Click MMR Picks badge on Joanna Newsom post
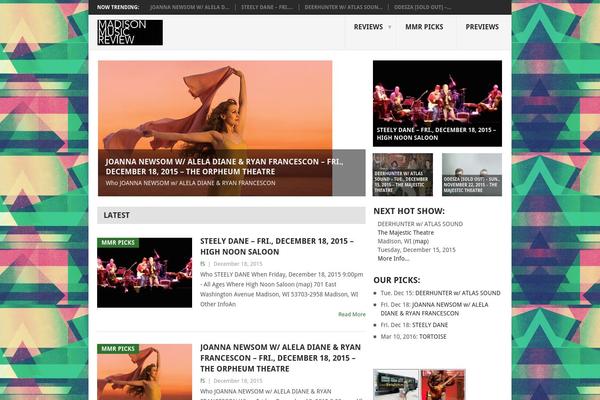The height and width of the screenshot is (400, 600). (118, 349)
